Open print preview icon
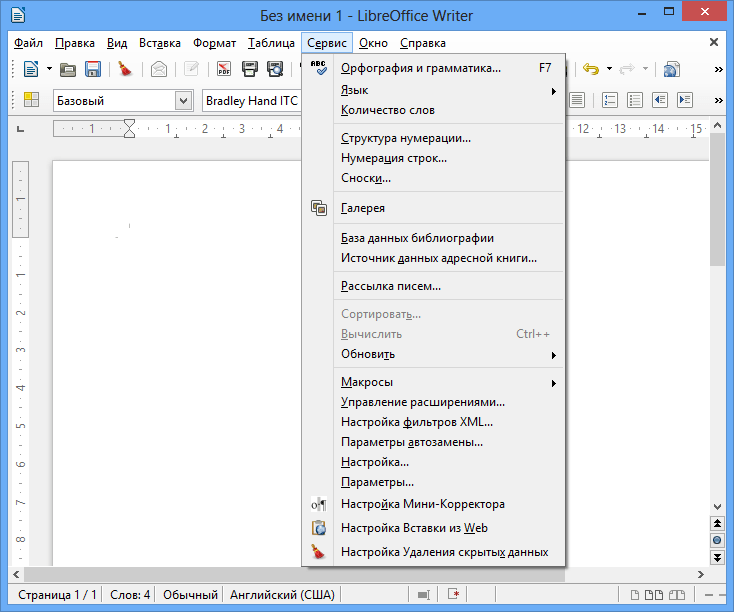 point(275,69)
